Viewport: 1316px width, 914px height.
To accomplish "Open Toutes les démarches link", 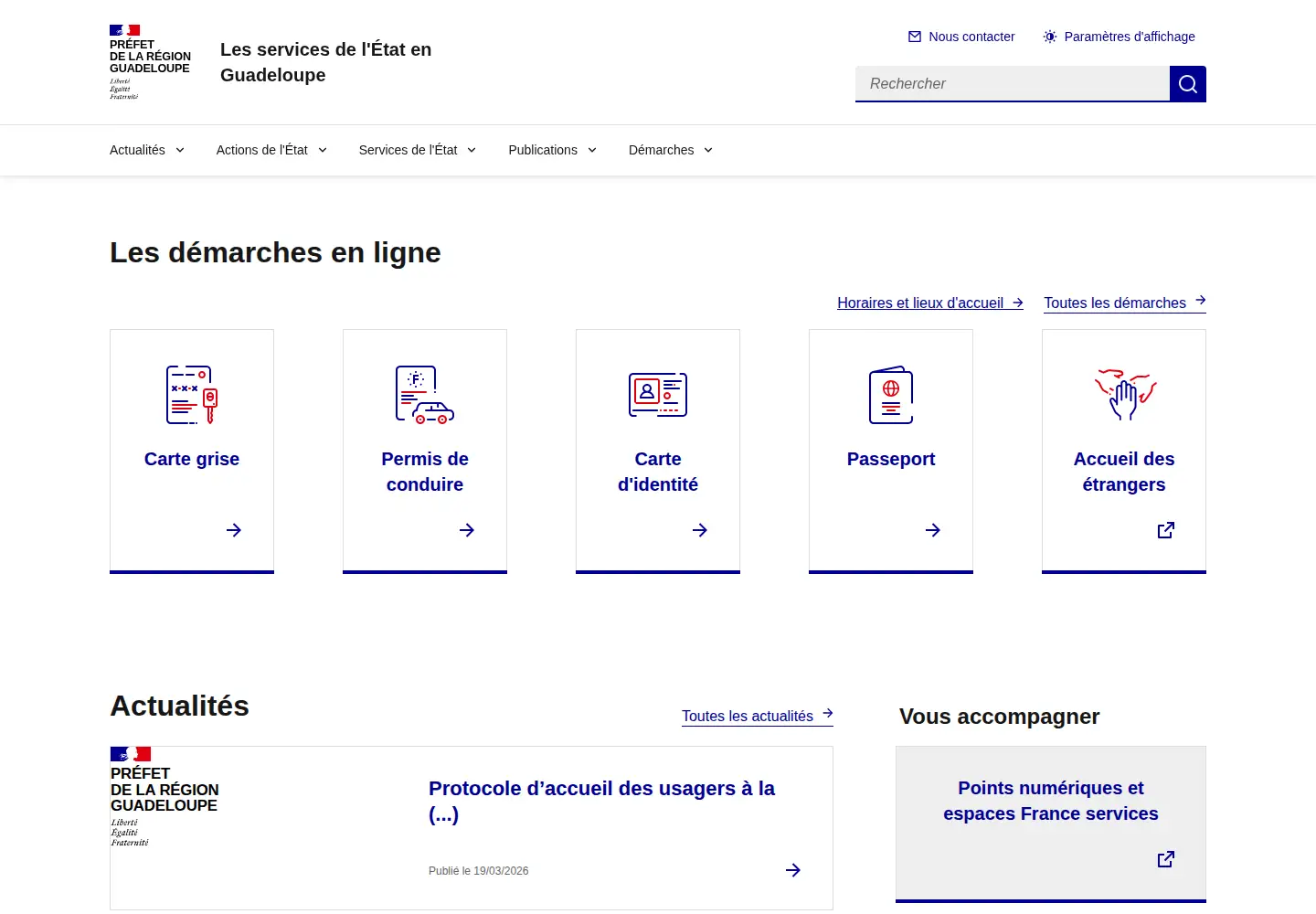I will pyautogui.click(x=1125, y=303).
